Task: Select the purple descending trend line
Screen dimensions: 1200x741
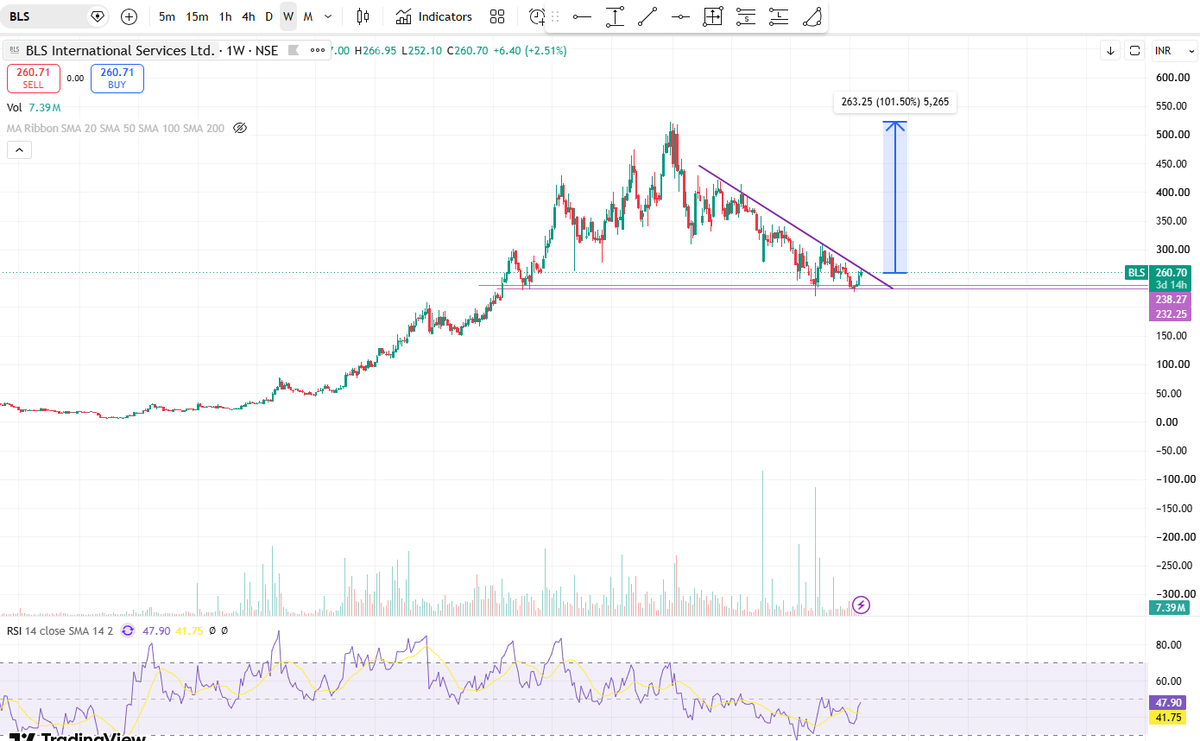Action: (795, 226)
